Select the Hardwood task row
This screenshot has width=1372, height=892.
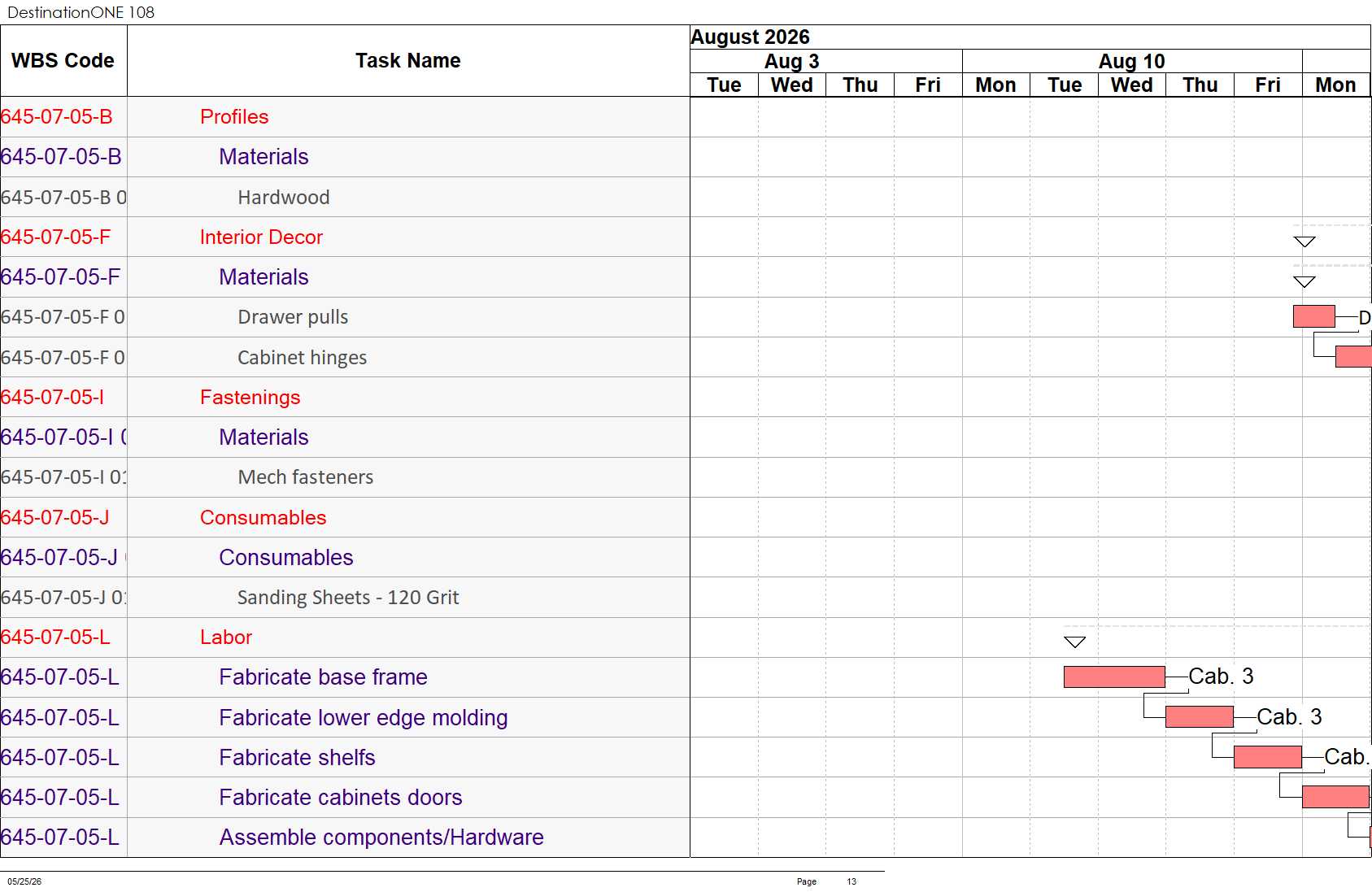(345, 197)
